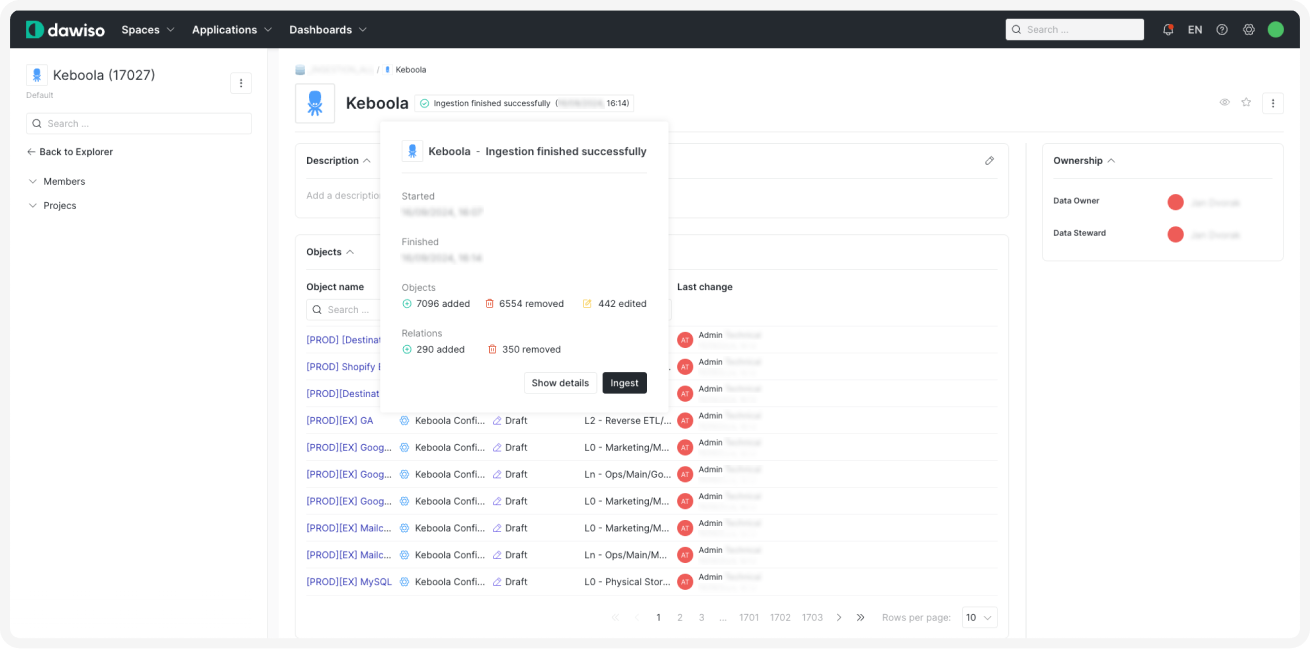Click the red status dot next to Data Owner

click(x=1175, y=201)
